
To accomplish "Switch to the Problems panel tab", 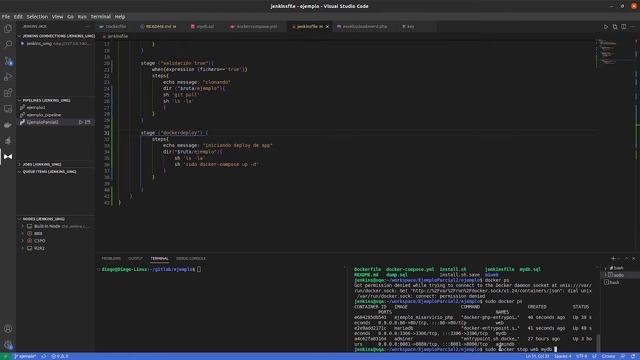I will [x=111, y=258].
